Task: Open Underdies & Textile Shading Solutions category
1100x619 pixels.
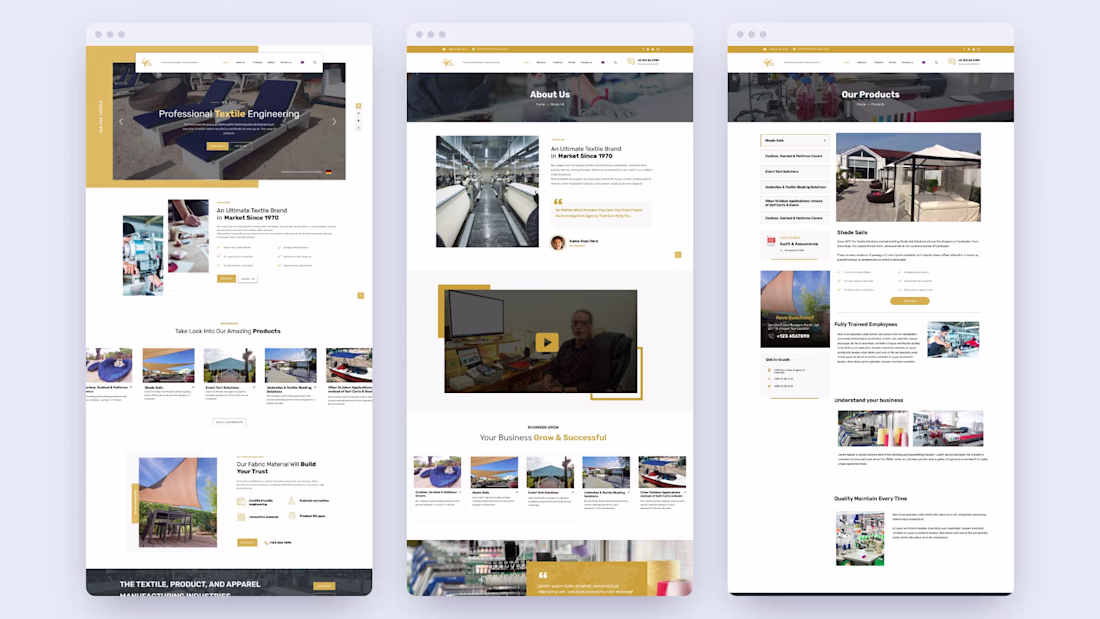Action: pos(795,187)
